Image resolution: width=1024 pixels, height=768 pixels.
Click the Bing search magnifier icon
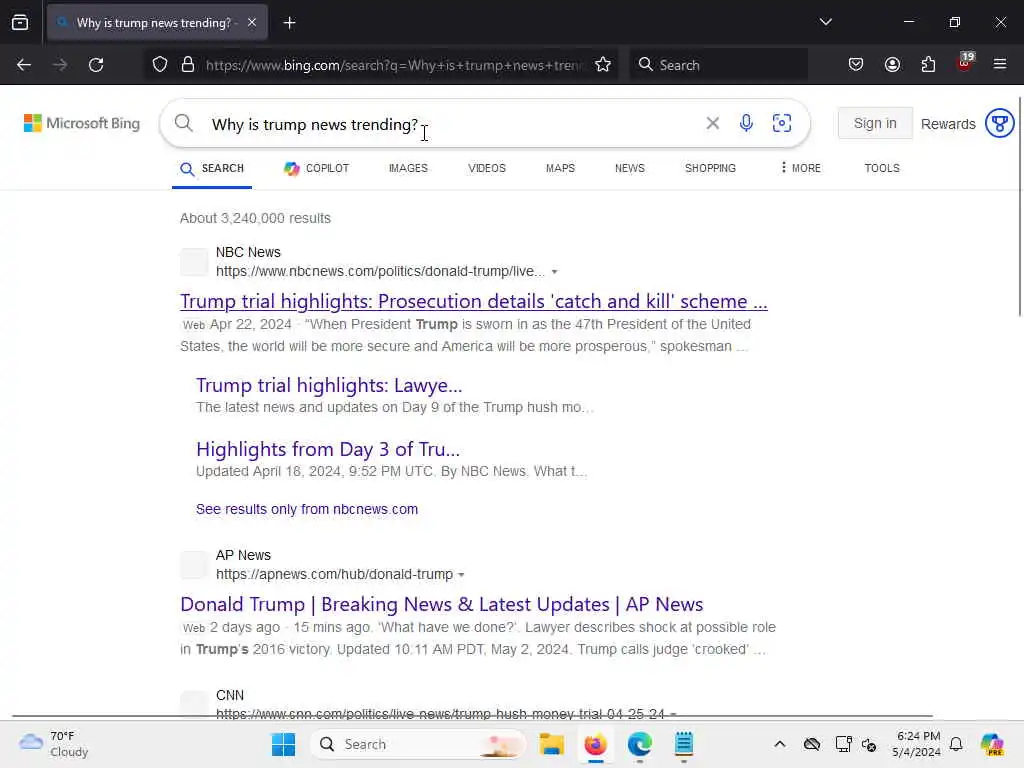pos(184,123)
